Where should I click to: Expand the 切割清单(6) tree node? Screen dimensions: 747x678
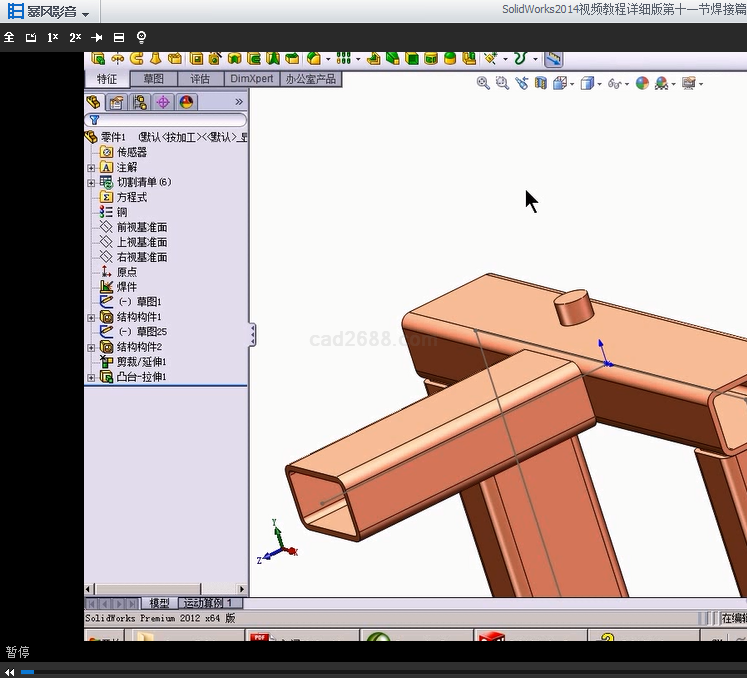pos(92,182)
